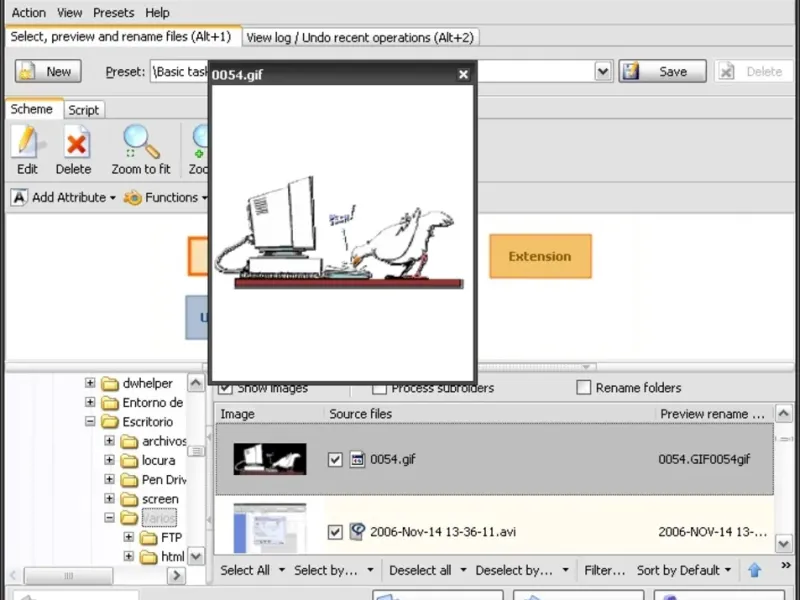The height and width of the screenshot is (600, 800).
Task: Switch to View log / Undo tab
Action: pos(360,37)
